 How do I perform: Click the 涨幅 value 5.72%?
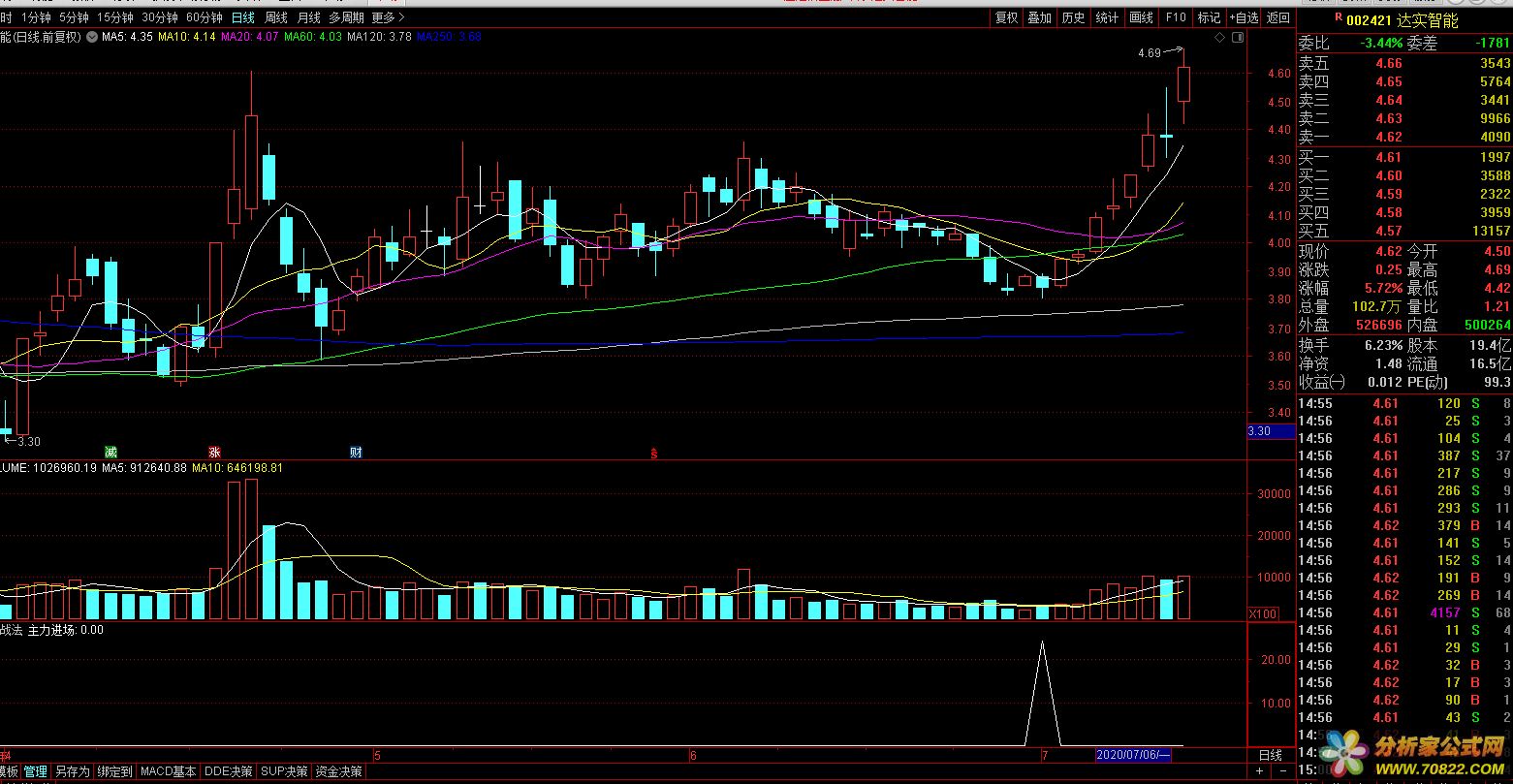[1383, 288]
